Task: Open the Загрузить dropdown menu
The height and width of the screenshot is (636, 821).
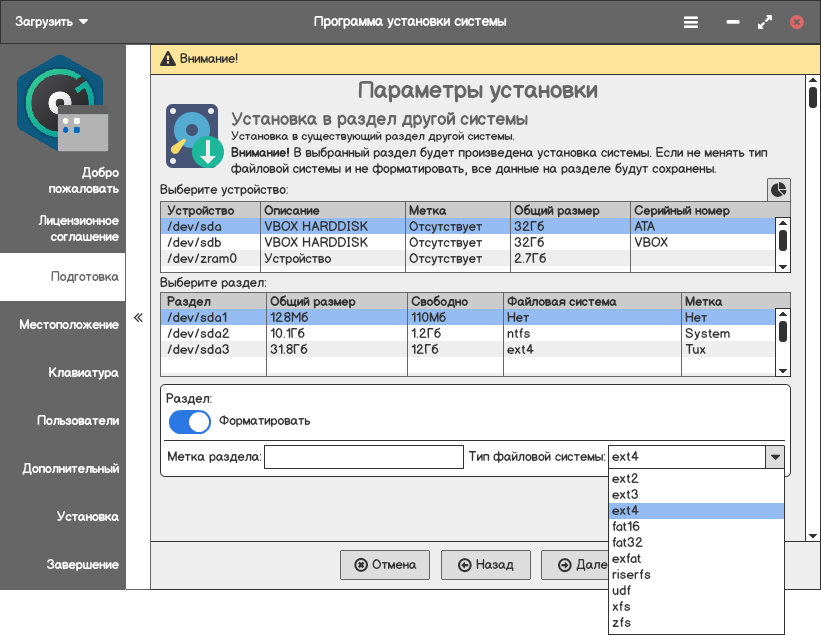Action: [52, 22]
